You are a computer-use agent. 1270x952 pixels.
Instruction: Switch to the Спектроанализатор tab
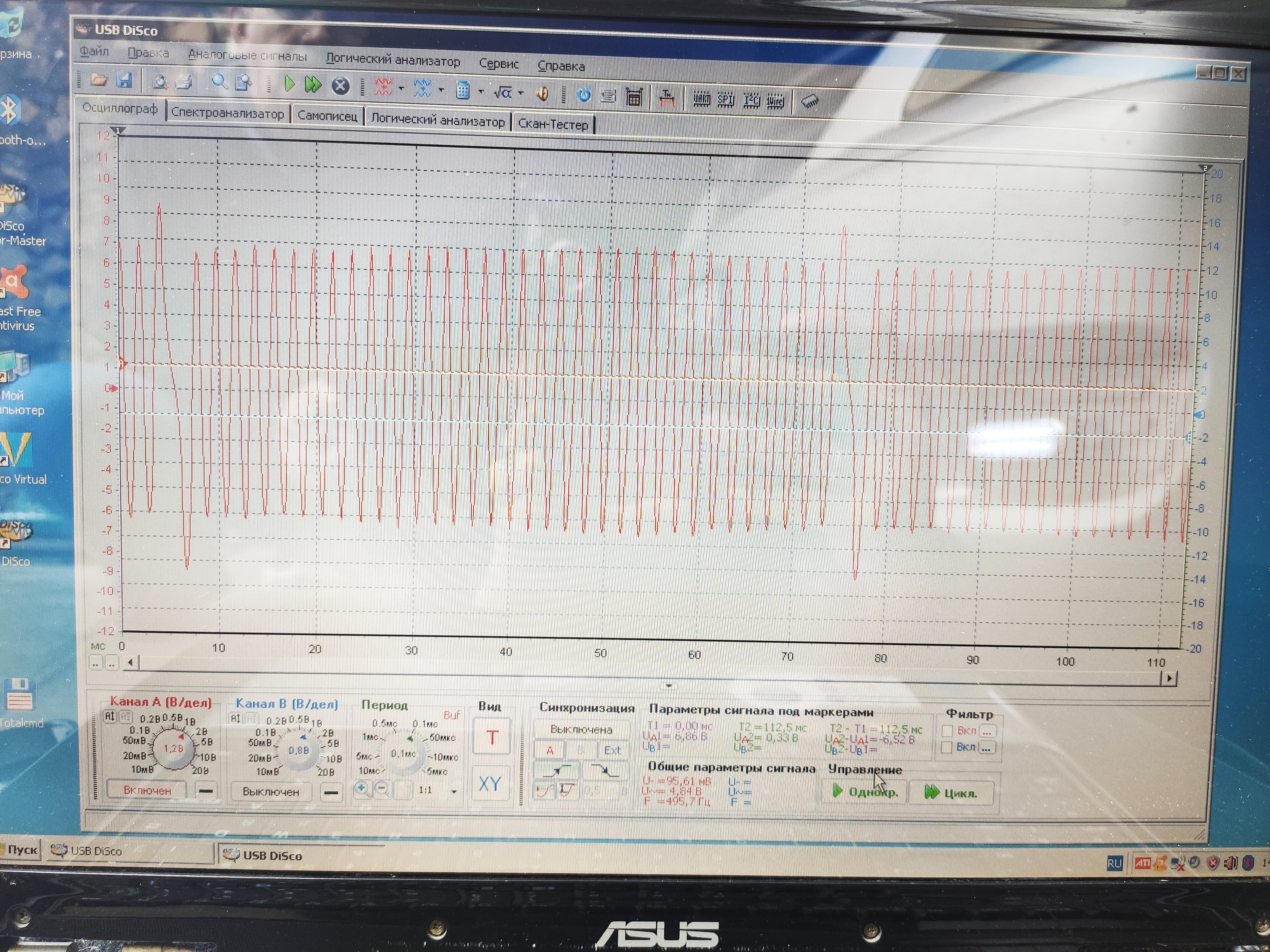(x=227, y=113)
